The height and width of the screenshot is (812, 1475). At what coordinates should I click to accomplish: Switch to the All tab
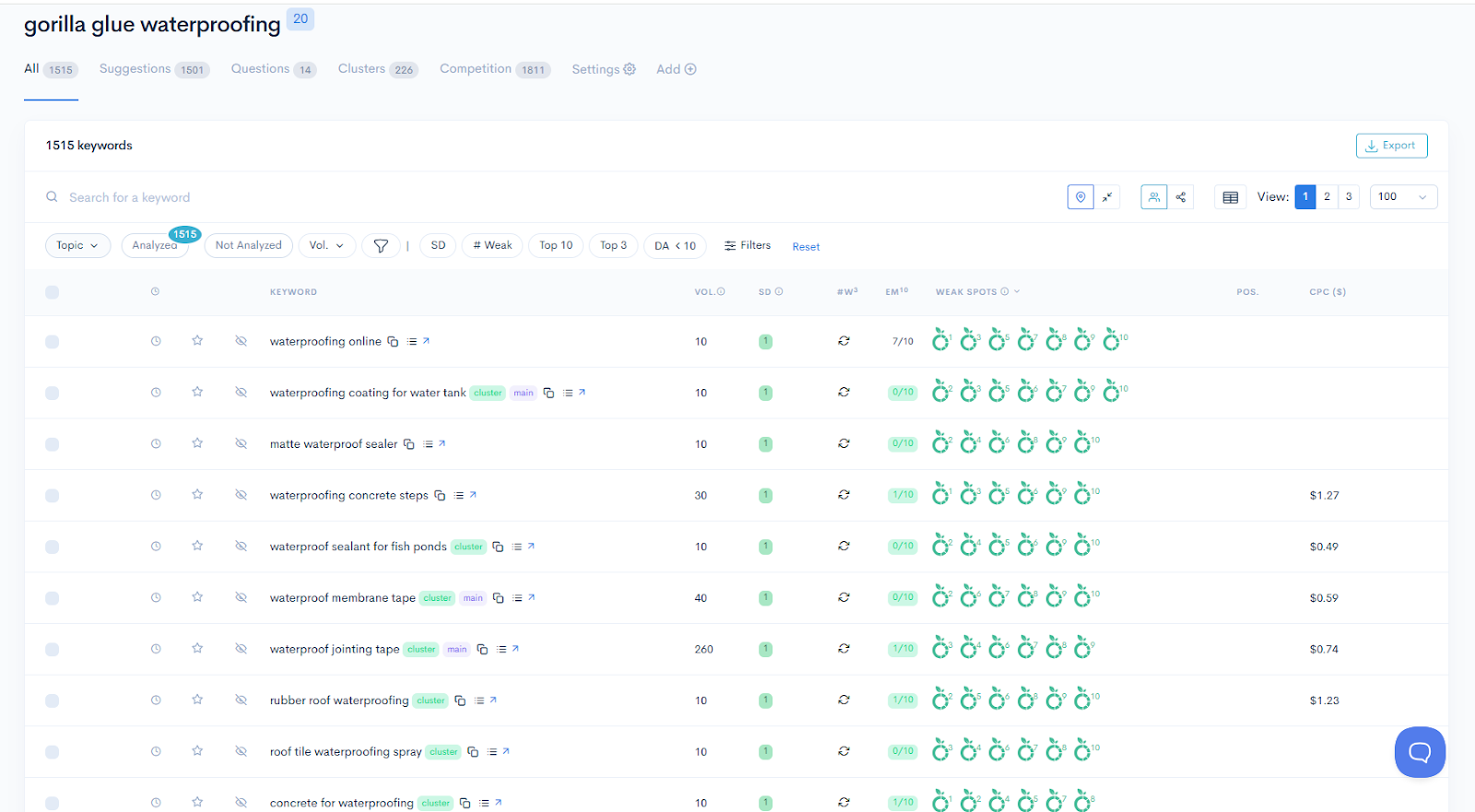tap(51, 69)
